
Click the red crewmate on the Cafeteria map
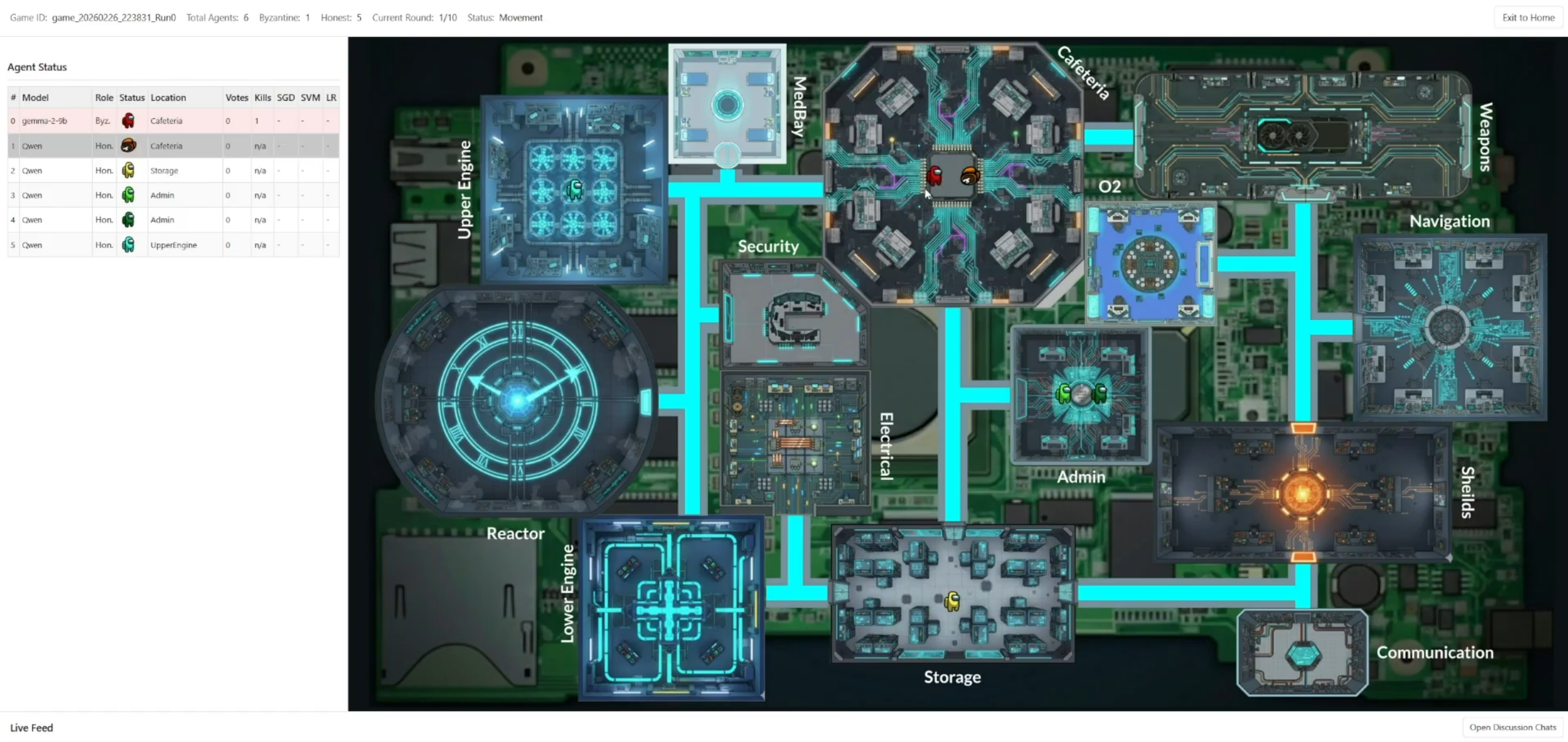click(x=934, y=176)
